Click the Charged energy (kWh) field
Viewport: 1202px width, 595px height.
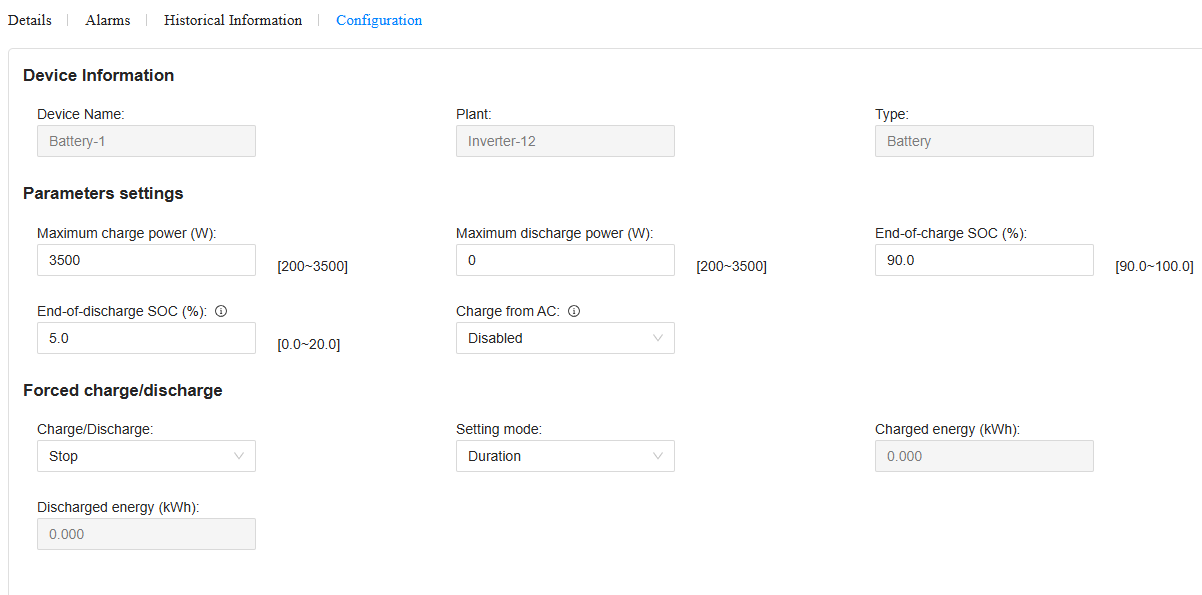[984, 456]
